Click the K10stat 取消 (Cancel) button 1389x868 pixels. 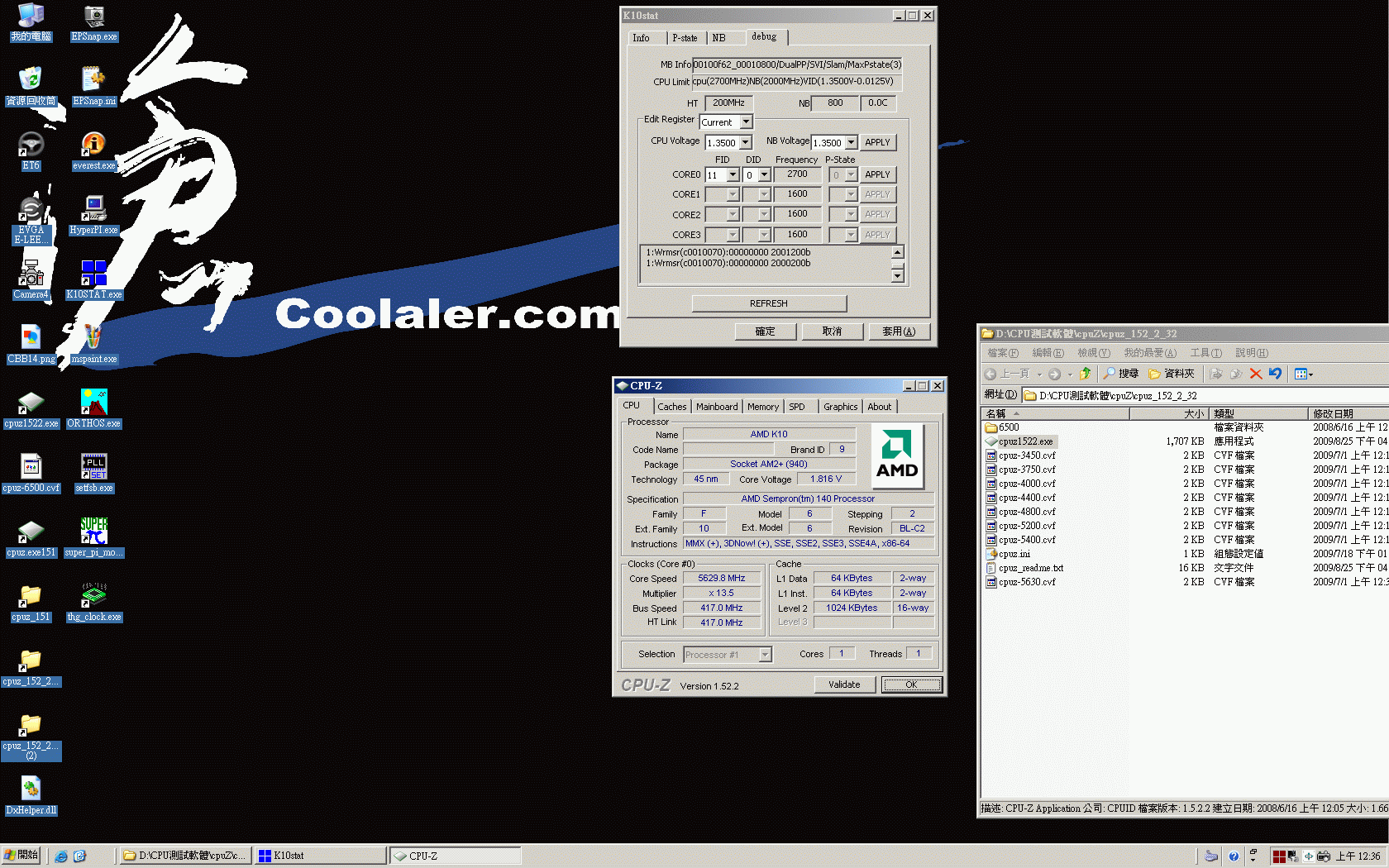tap(833, 331)
